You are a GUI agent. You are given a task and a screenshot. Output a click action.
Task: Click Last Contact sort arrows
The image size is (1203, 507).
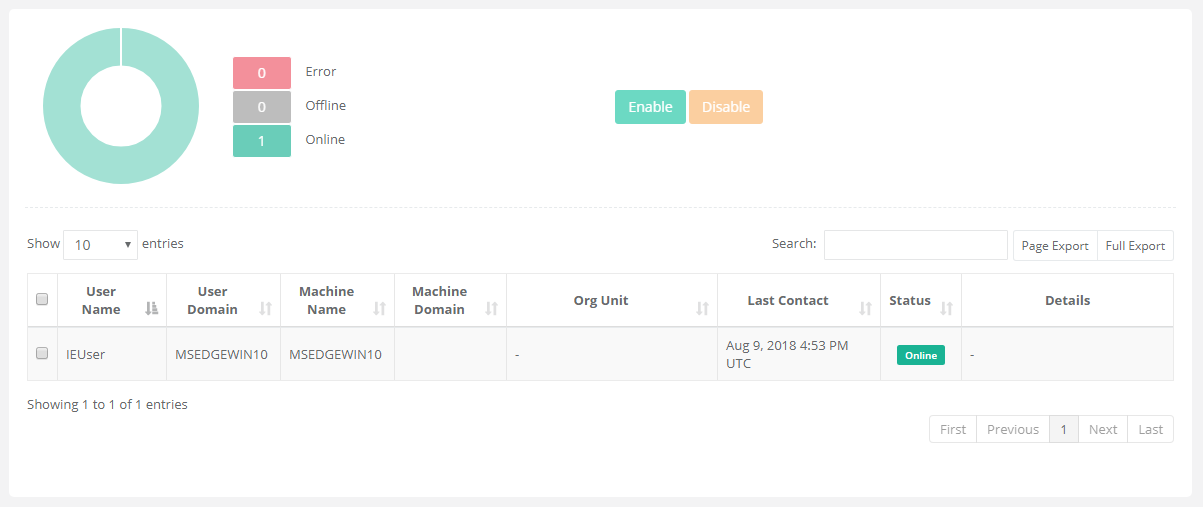point(865,309)
